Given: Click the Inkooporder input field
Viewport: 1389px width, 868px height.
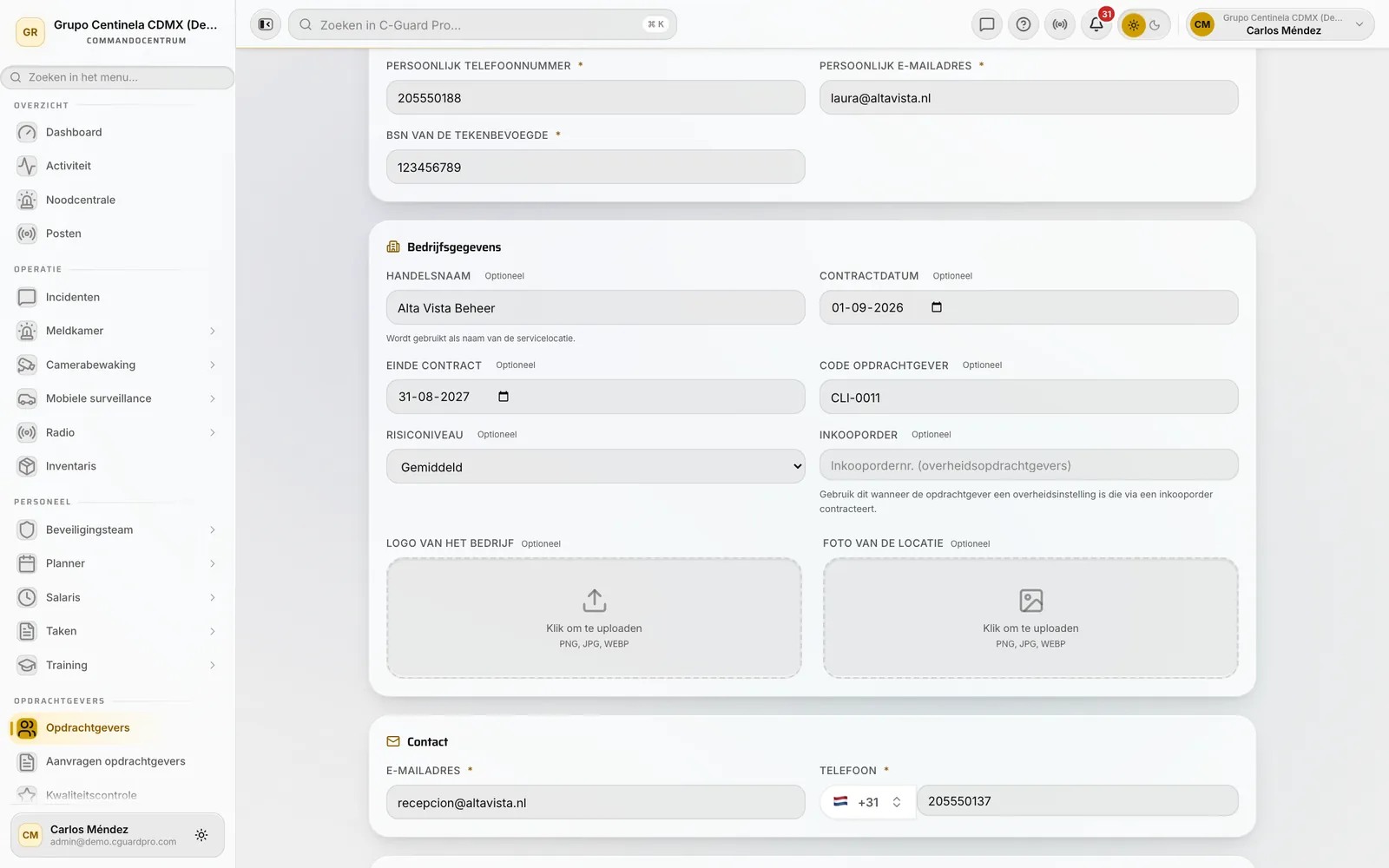Looking at the screenshot, I should (1029, 465).
